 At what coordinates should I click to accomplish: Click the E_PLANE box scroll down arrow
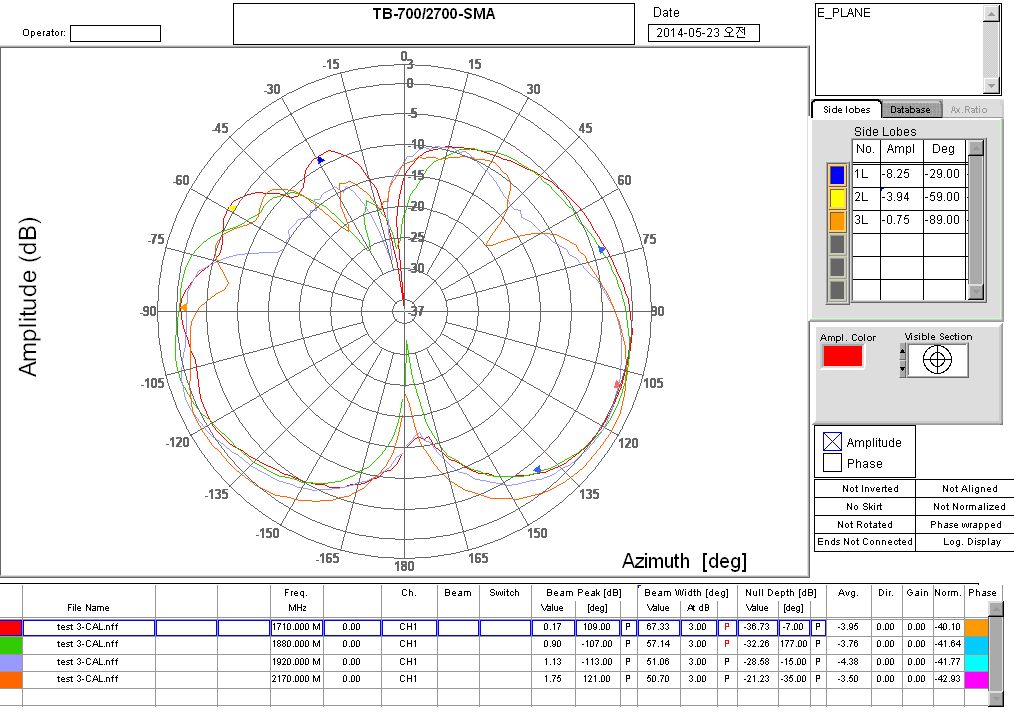coord(991,86)
